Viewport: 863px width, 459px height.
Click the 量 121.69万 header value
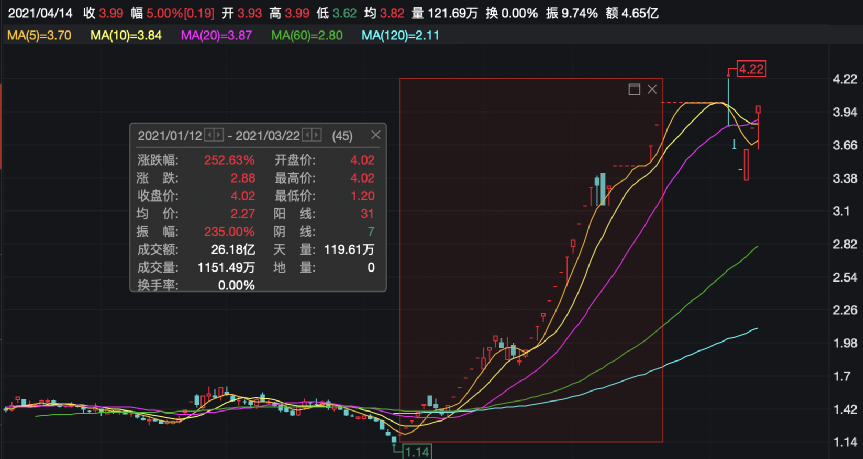coord(445,13)
